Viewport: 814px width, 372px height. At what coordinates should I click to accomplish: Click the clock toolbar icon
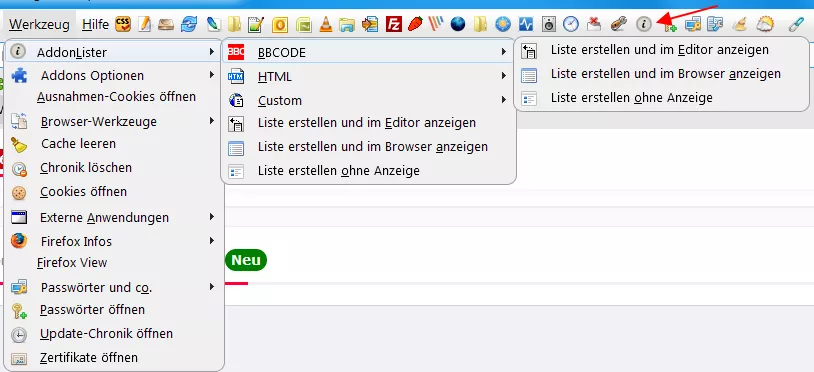click(x=571, y=24)
